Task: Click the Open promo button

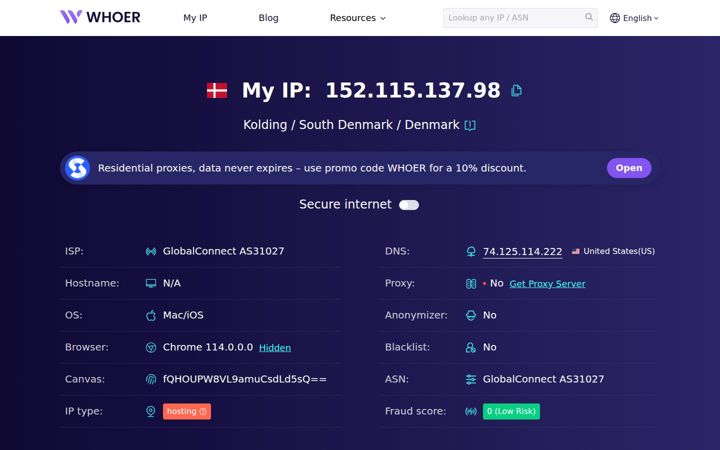Action: coord(629,168)
